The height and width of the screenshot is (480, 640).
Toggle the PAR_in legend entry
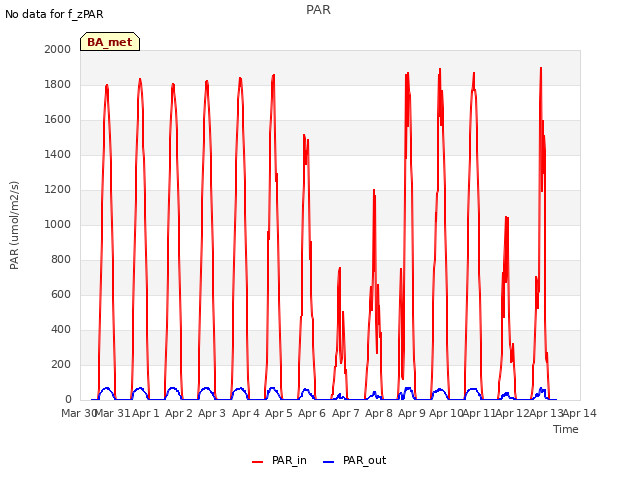(279, 461)
